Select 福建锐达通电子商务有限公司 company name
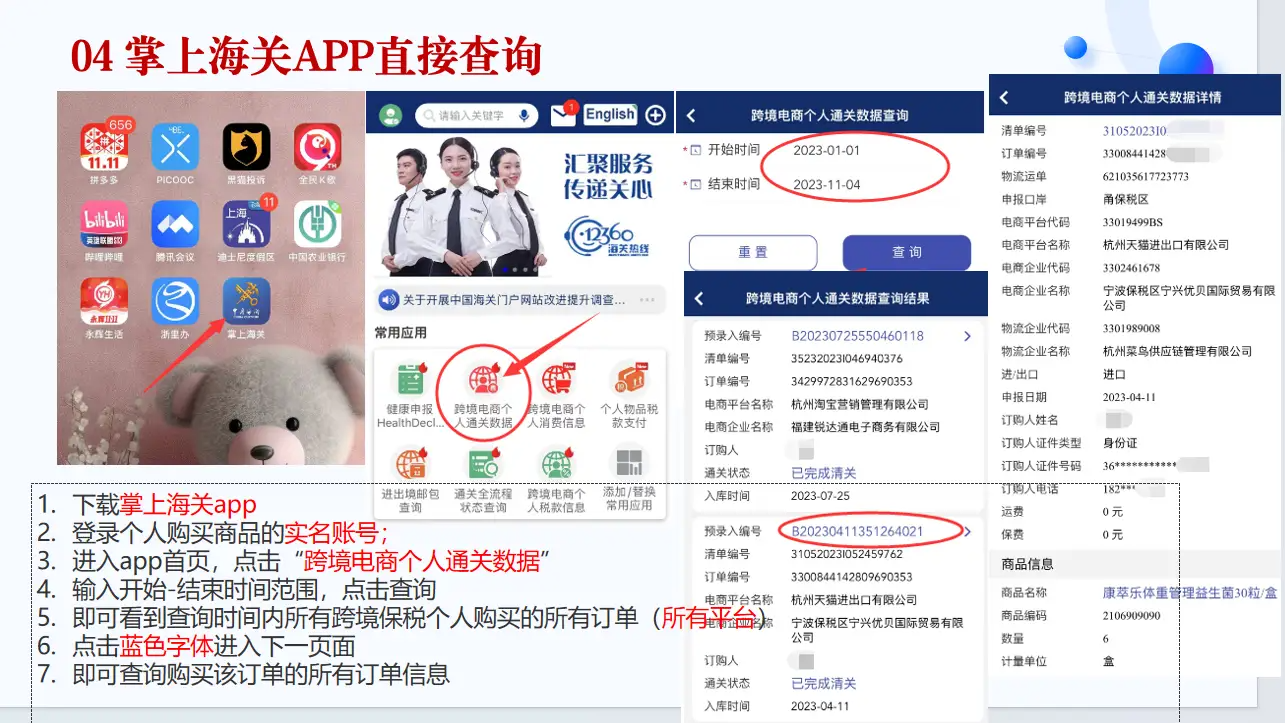The width and height of the screenshot is (1285, 723). click(x=866, y=427)
